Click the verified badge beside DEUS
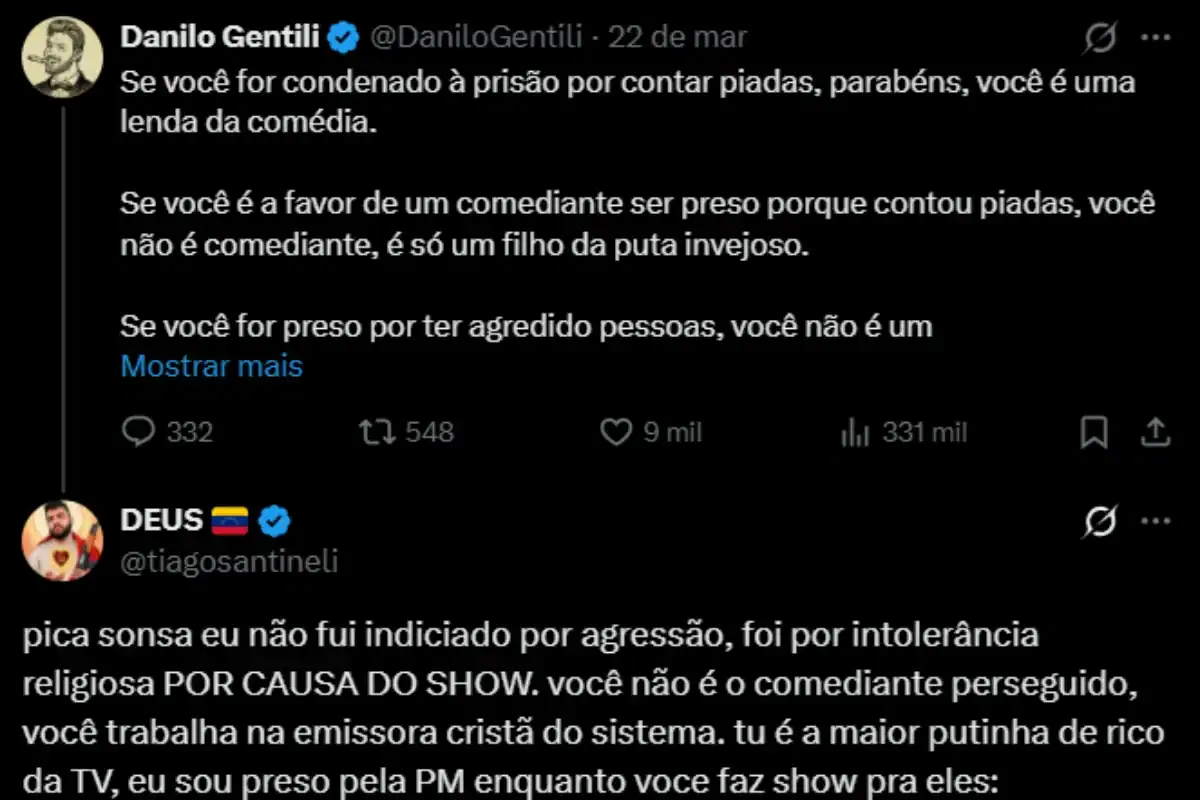1200x800 pixels. 275,521
